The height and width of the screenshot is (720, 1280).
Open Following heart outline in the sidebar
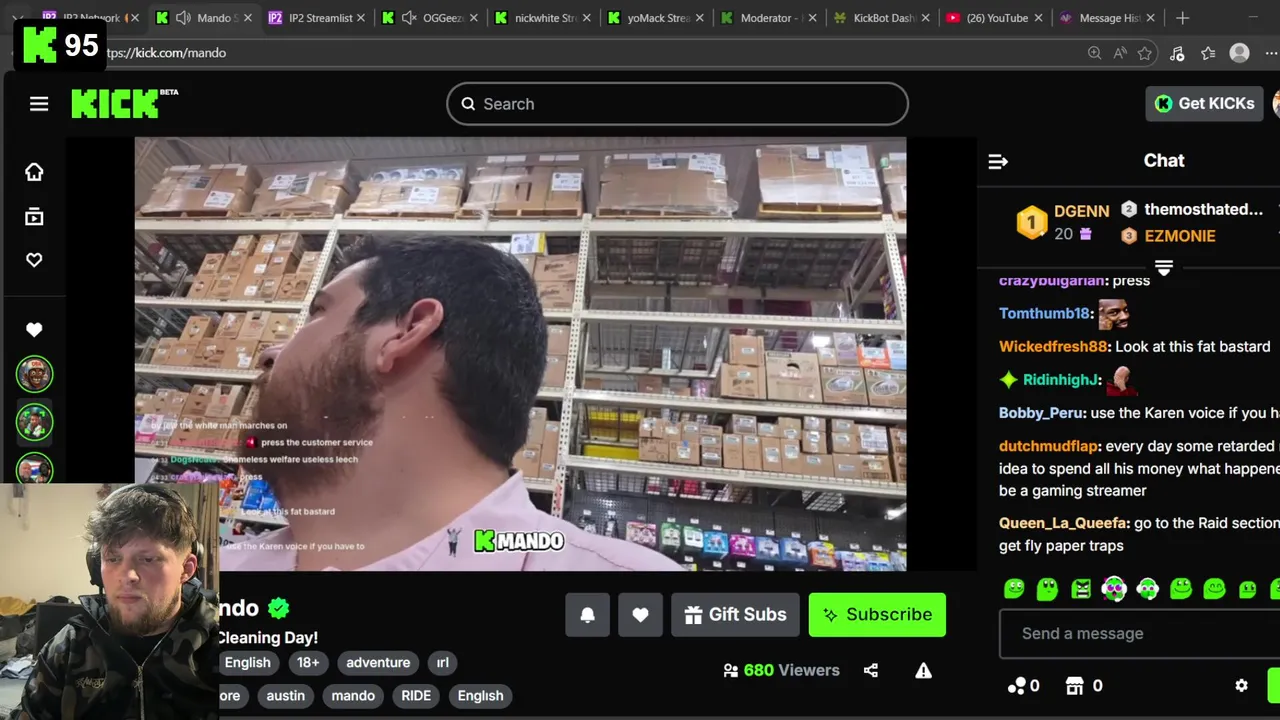point(34,260)
